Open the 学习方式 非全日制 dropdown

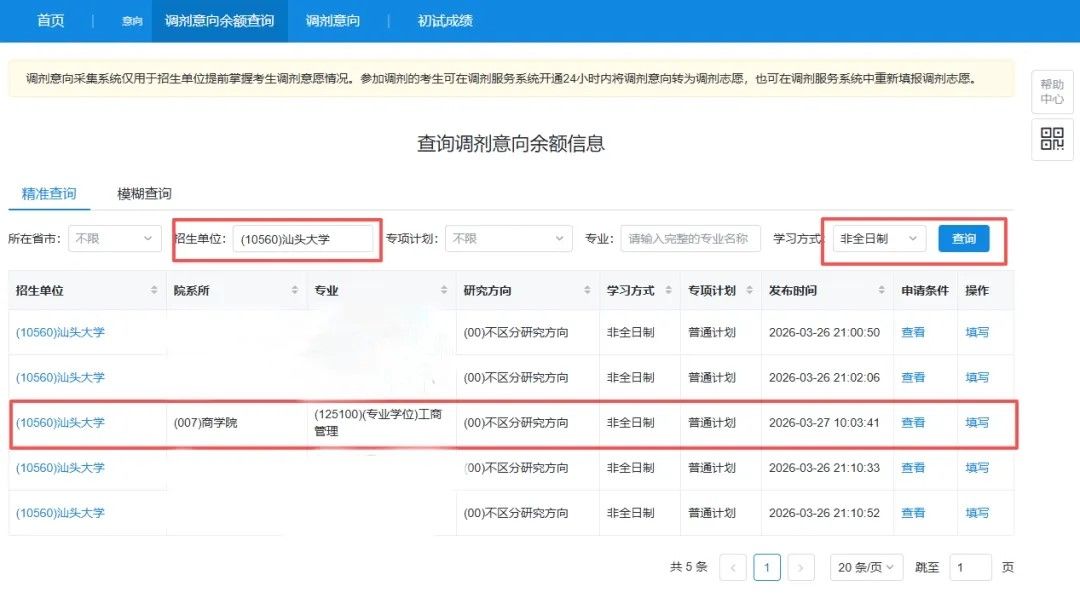point(879,239)
